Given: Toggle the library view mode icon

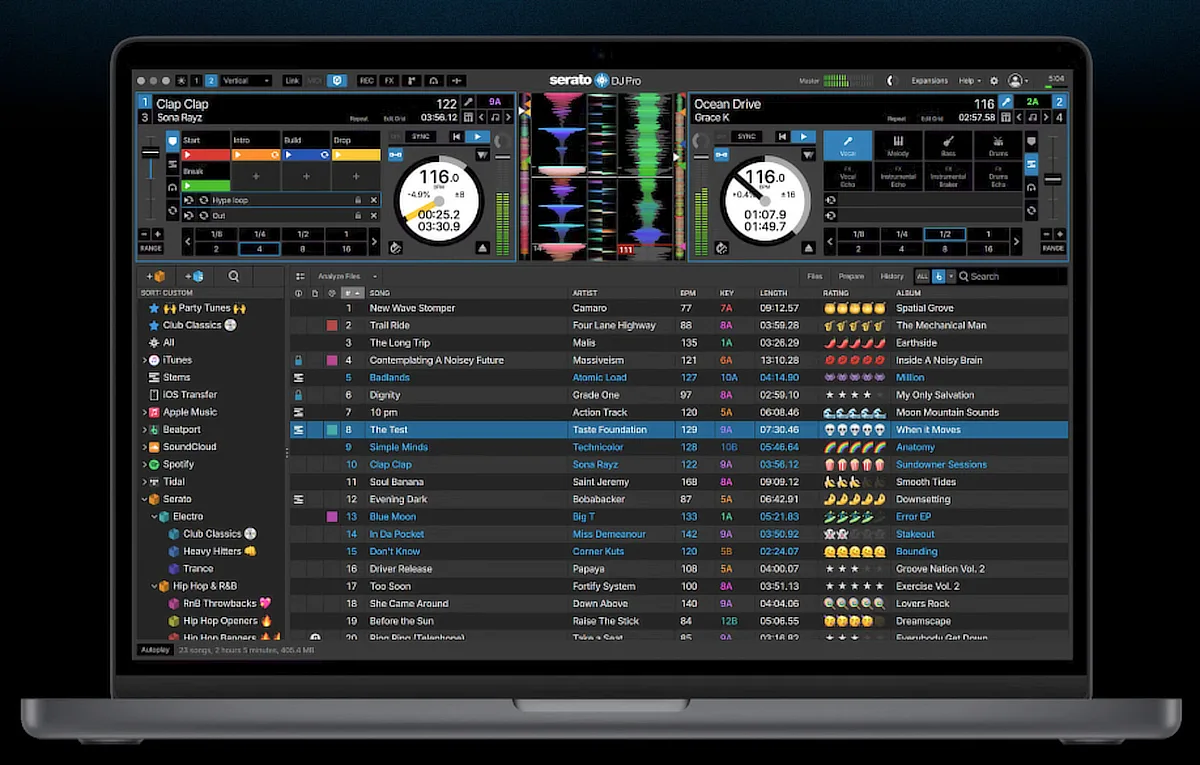Looking at the screenshot, I should [x=301, y=276].
